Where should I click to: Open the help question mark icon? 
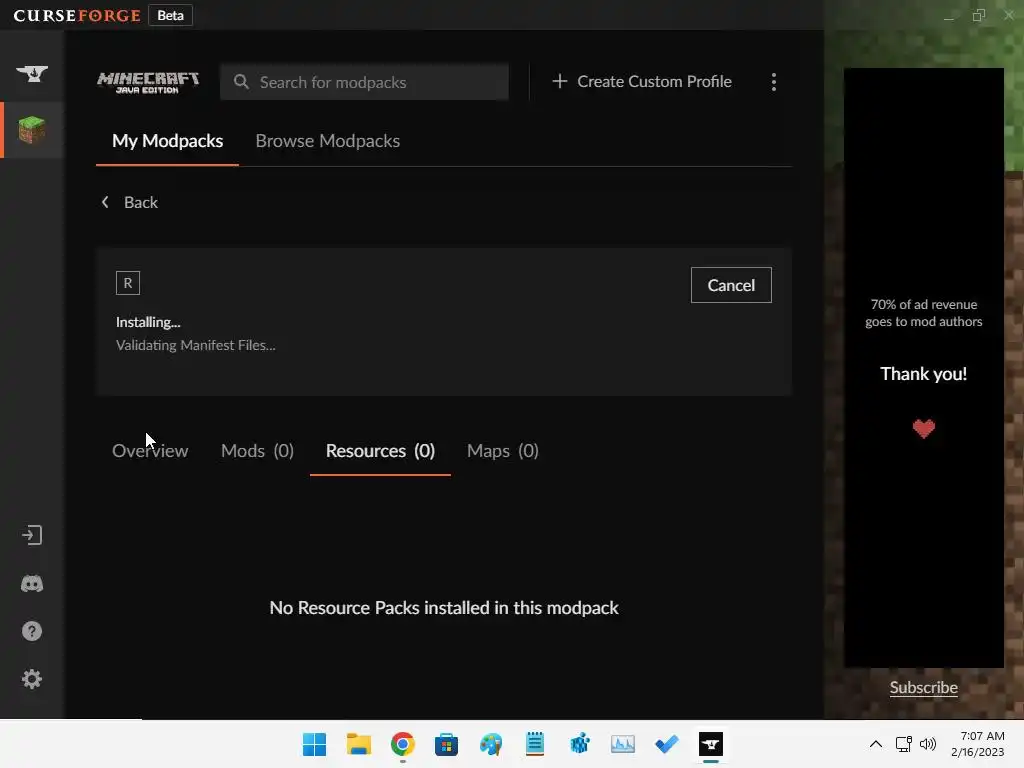point(32,631)
